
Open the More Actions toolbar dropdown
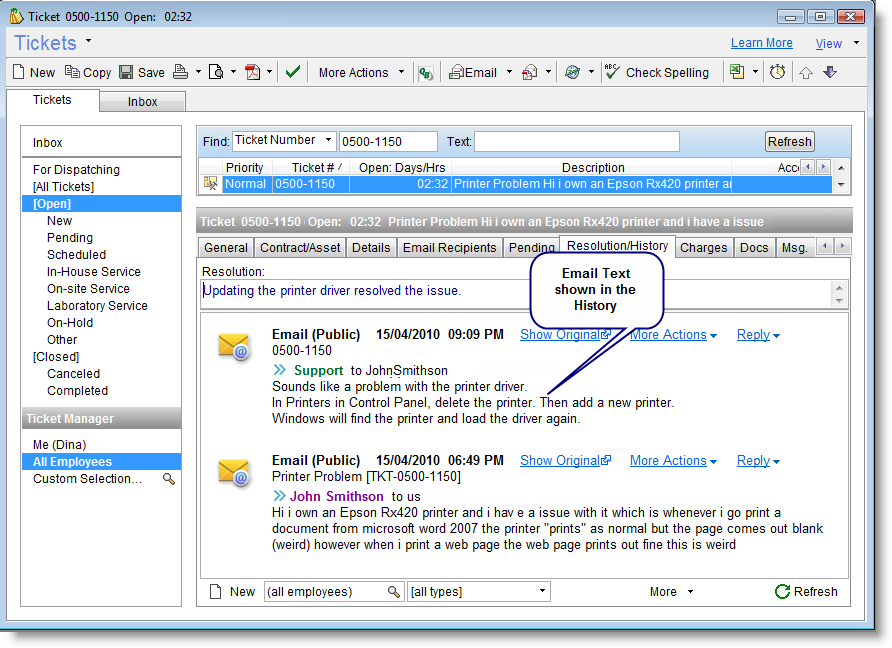coord(401,72)
